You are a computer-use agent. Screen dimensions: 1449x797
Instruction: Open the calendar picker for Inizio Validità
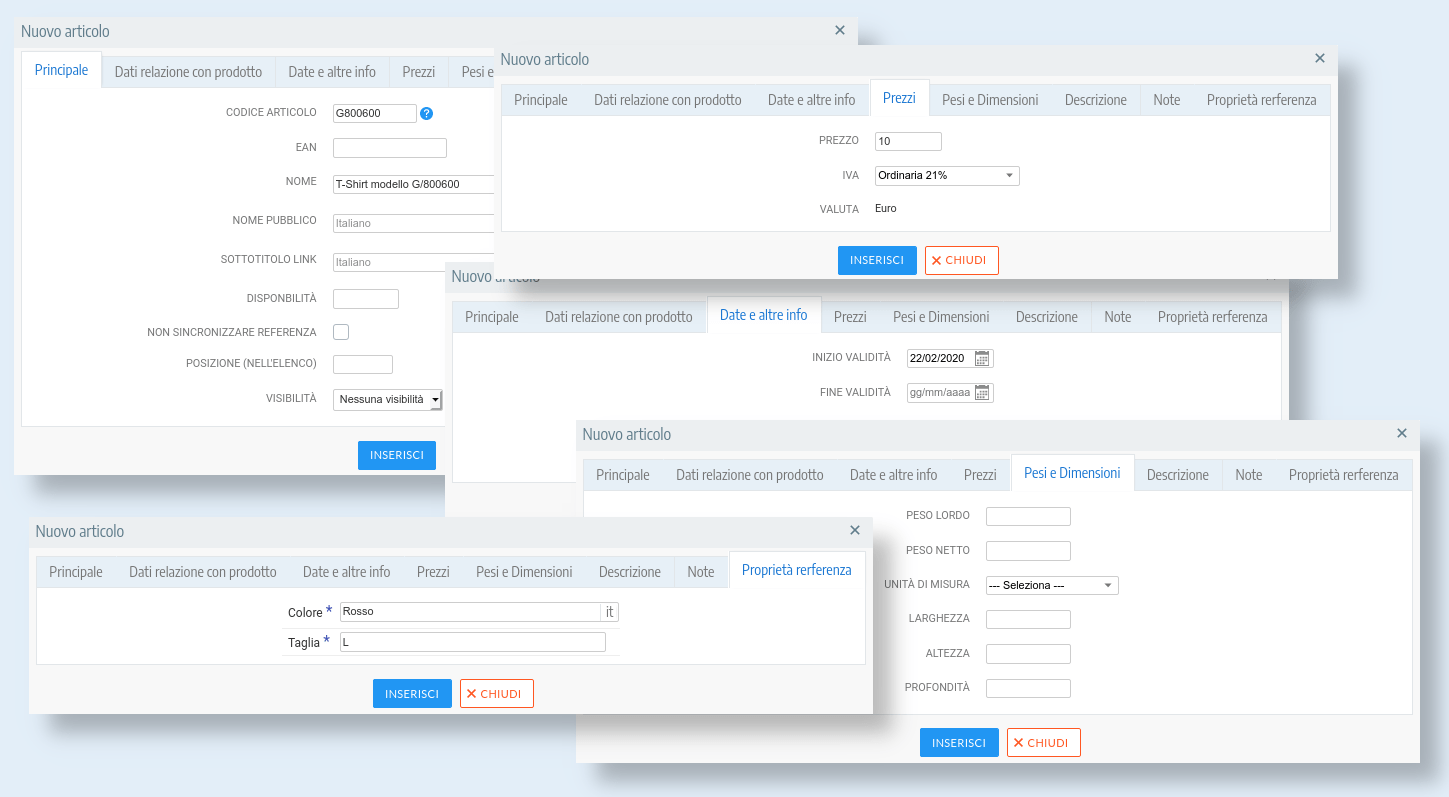click(x=982, y=358)
